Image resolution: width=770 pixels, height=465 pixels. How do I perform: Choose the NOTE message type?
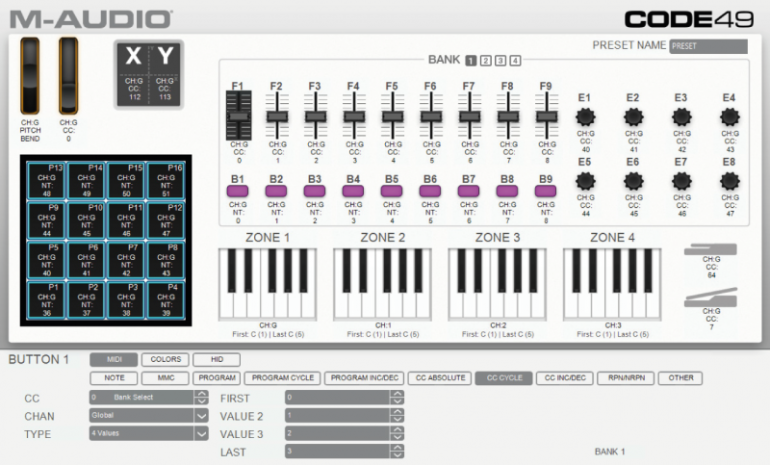point(114,378)
